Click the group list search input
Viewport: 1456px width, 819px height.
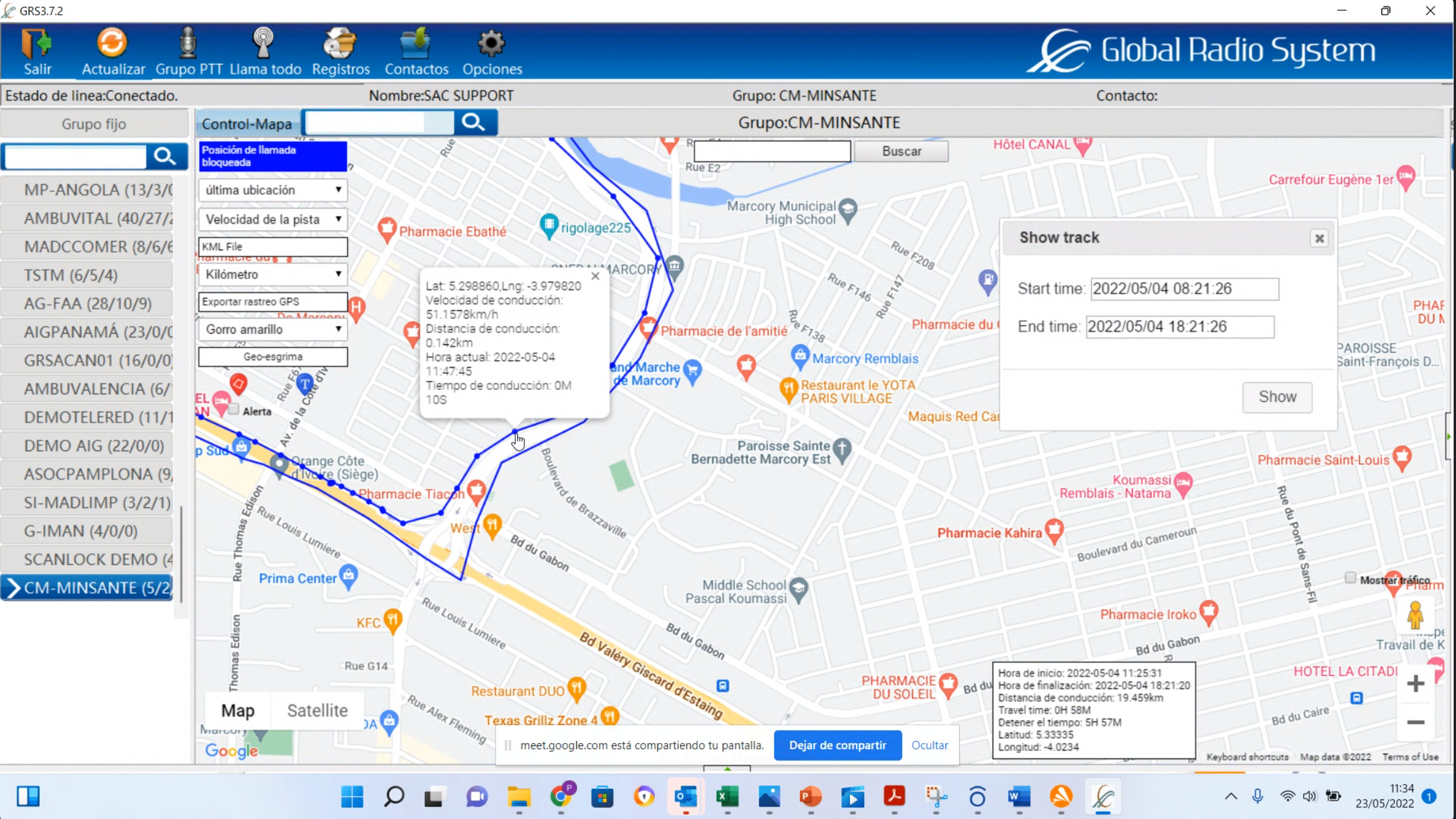click(x=75, y=156)
